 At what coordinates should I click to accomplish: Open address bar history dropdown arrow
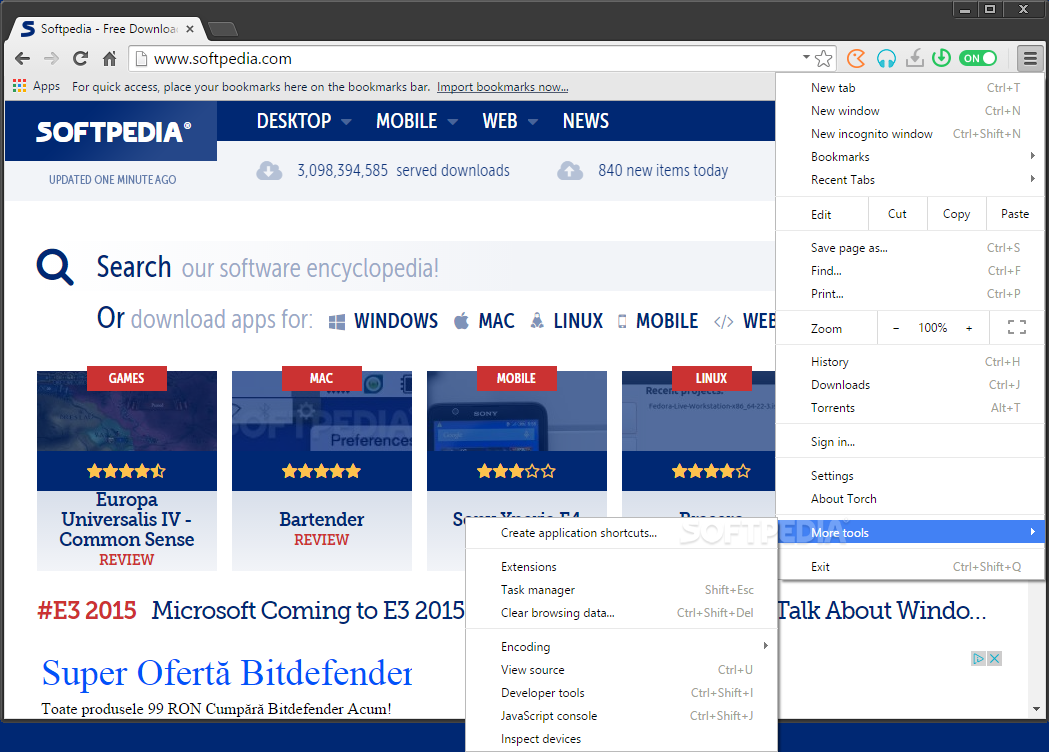coord(806,58)
